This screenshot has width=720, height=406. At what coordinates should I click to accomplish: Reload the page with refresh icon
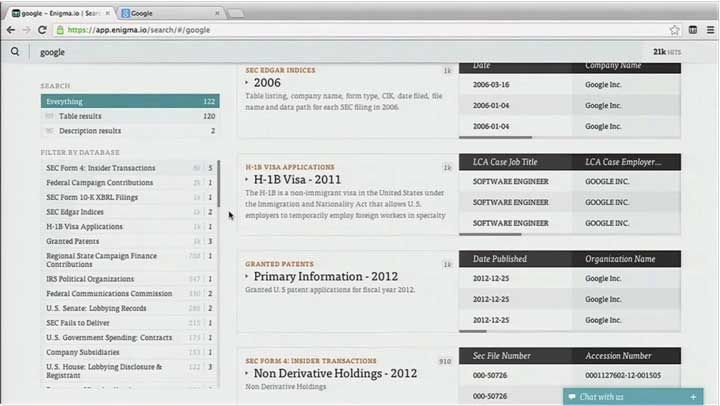42,30
